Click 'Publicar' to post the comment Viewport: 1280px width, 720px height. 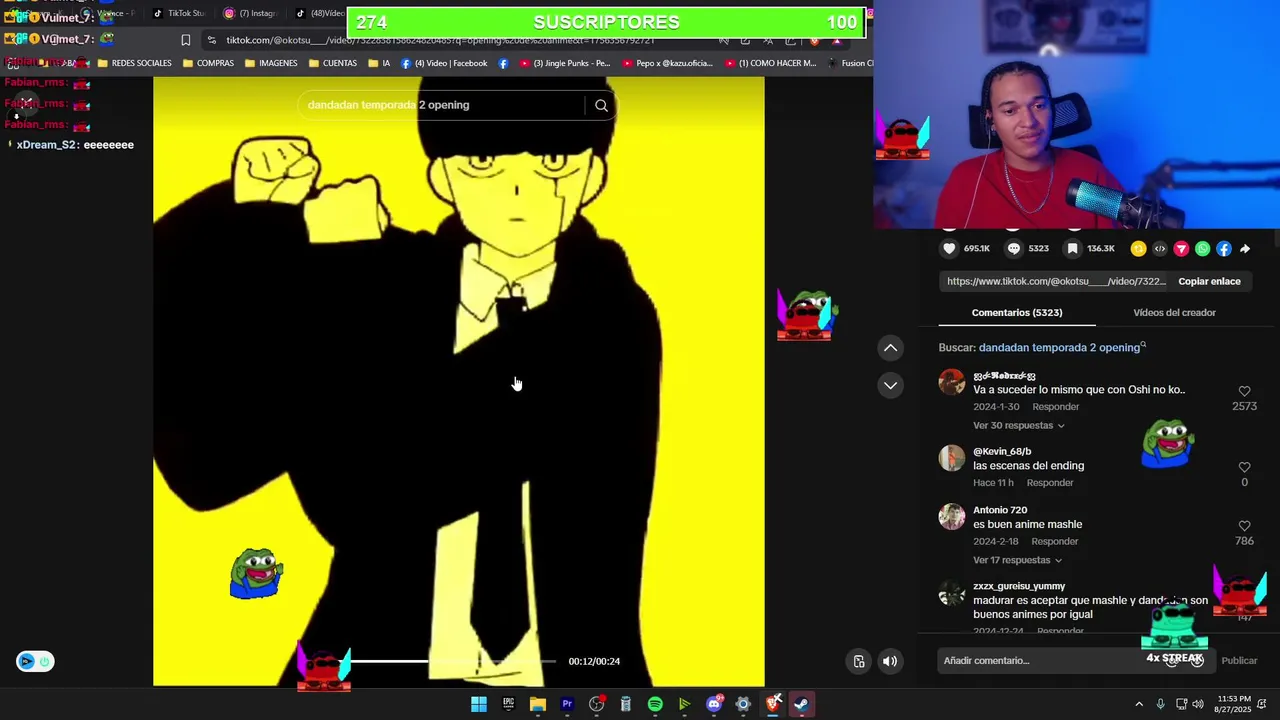(x=1239, y=661)
